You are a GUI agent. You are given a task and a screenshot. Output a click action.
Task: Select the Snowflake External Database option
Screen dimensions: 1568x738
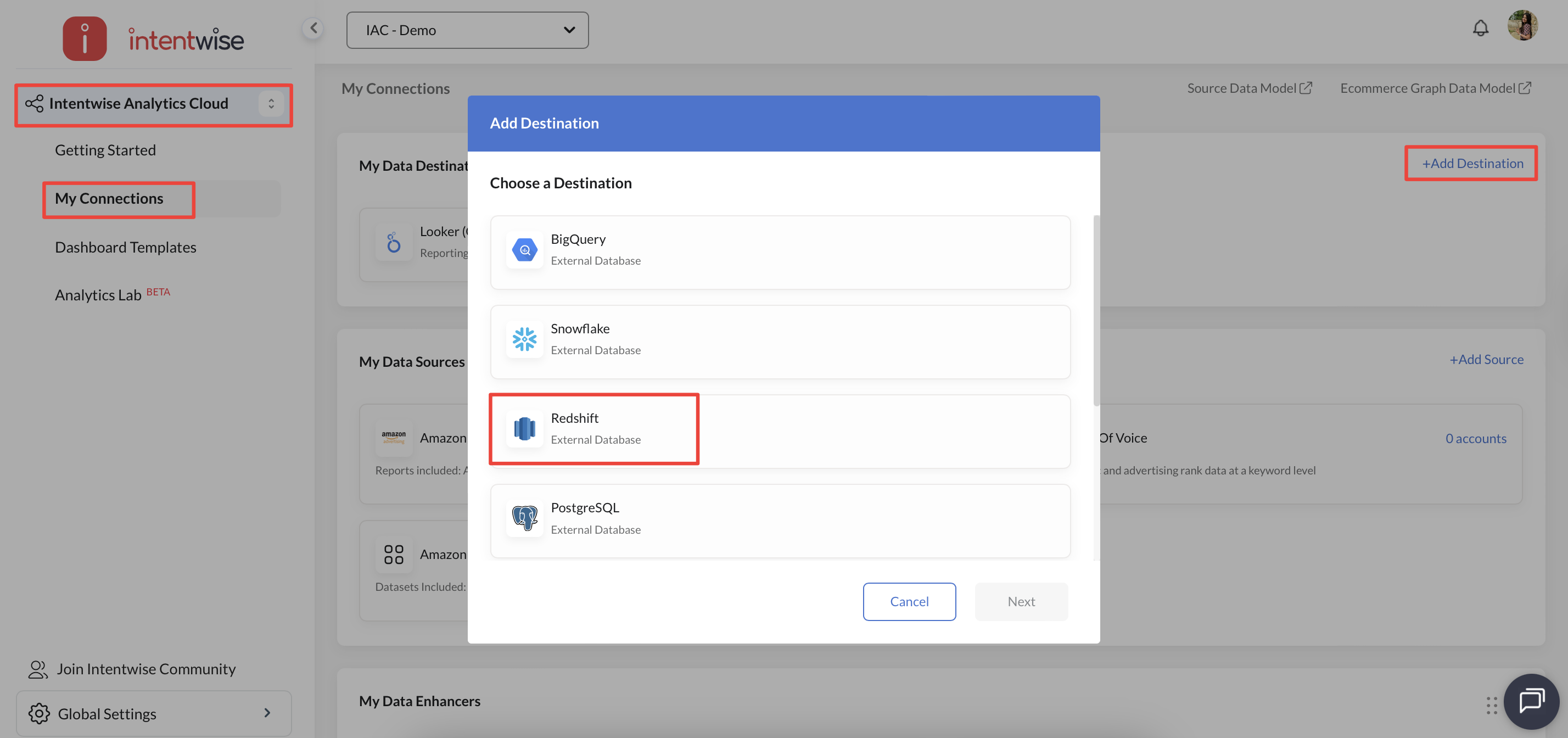[x=780, y=342]
